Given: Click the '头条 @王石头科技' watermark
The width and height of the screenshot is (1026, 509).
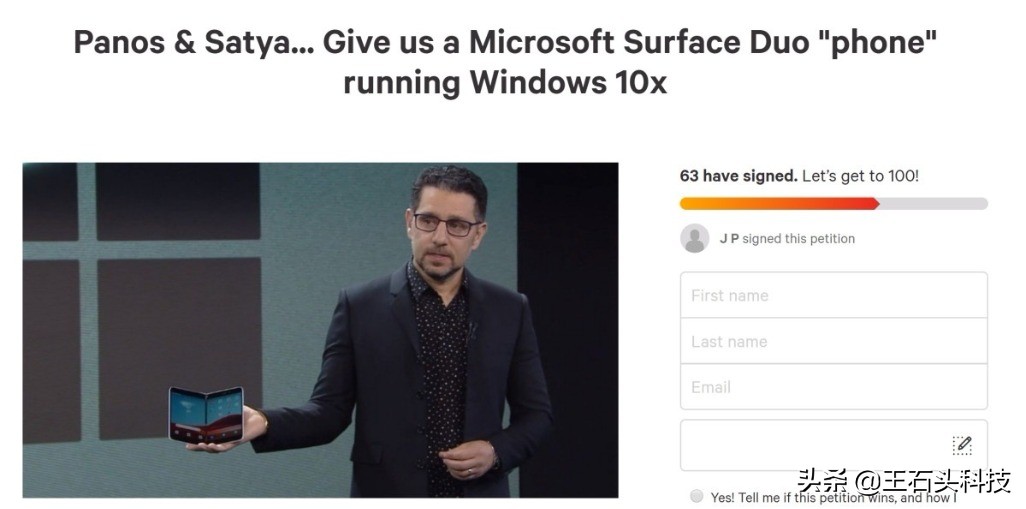Looking at the screenshot, I should [x=904, y=482].
